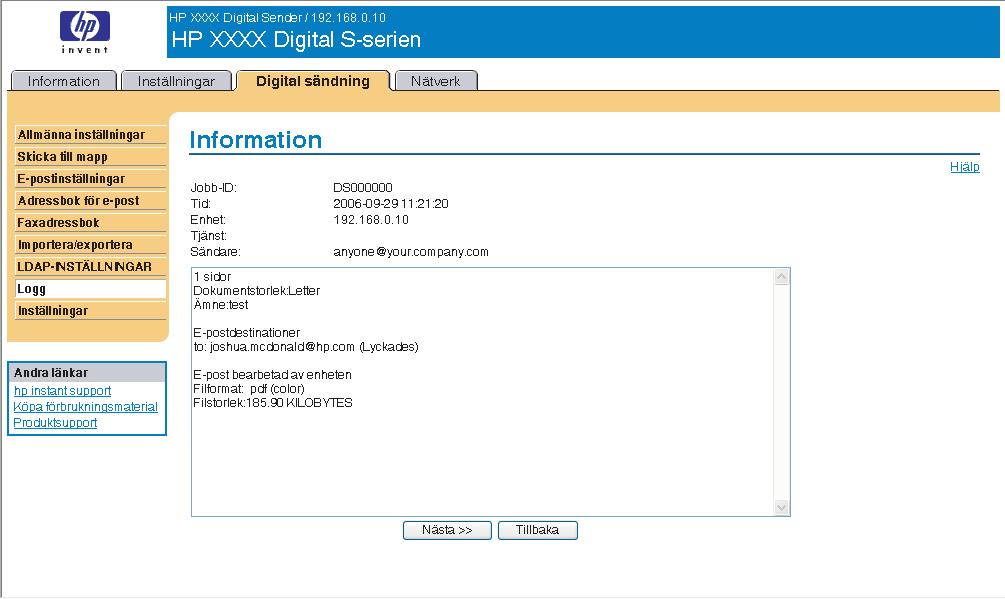
Task: Click 'E-postdestinationer' heading in log
Action: pyautogui.click(x=247, y=333)
